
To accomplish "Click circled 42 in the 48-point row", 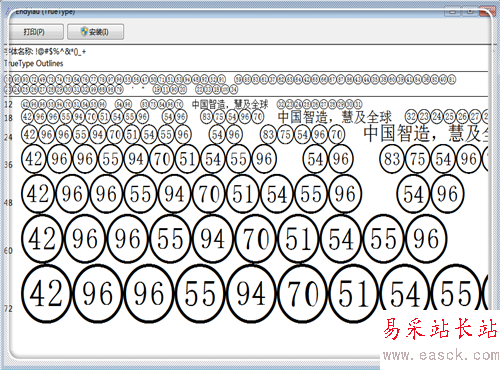I will click(38, 194).
